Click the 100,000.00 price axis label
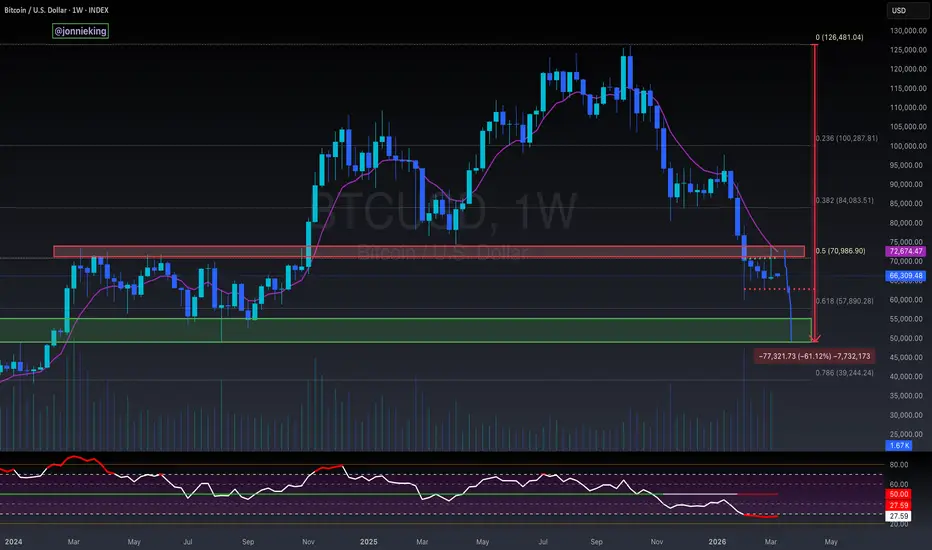The image size is (932, 550). (x=908, y=146)
